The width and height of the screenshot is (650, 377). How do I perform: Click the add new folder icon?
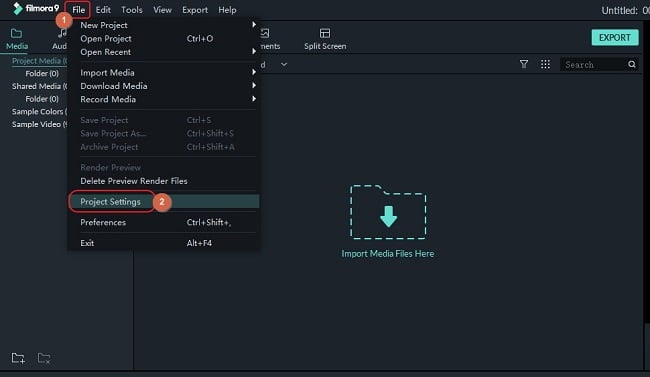click(x=18, y=358)
